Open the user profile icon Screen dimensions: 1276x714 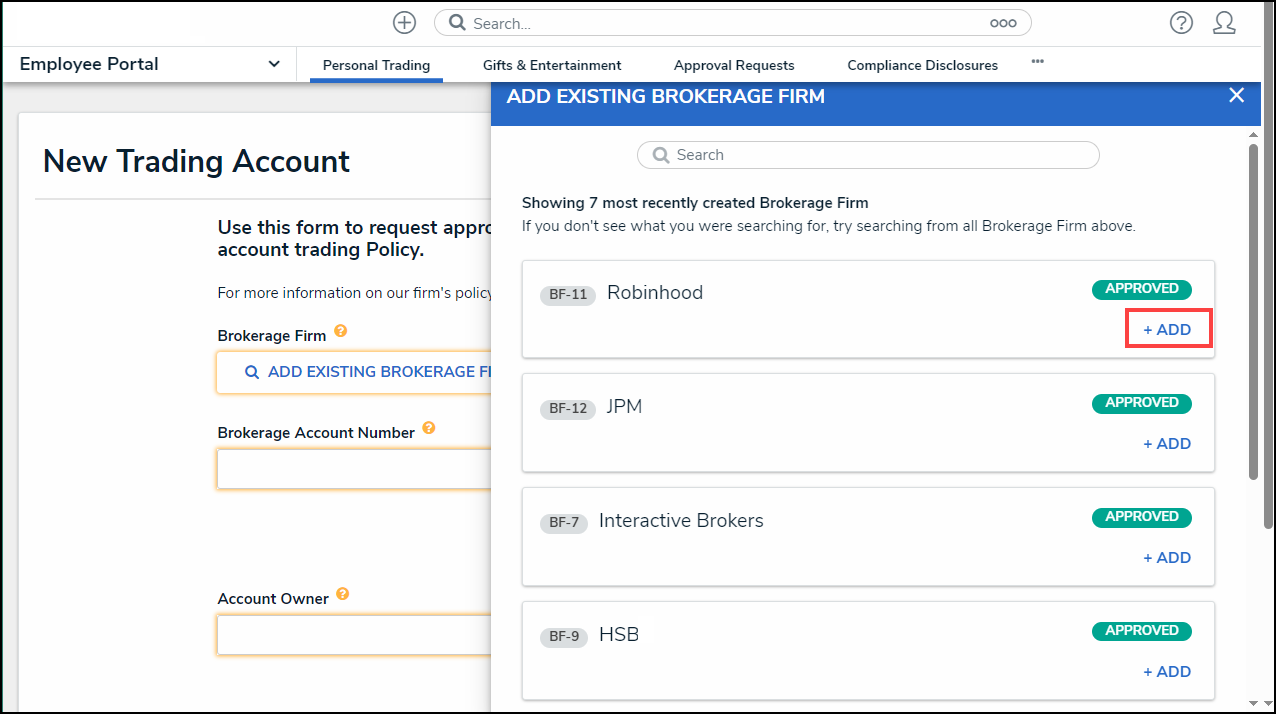pyautogui.click(x=1224, y=23)
